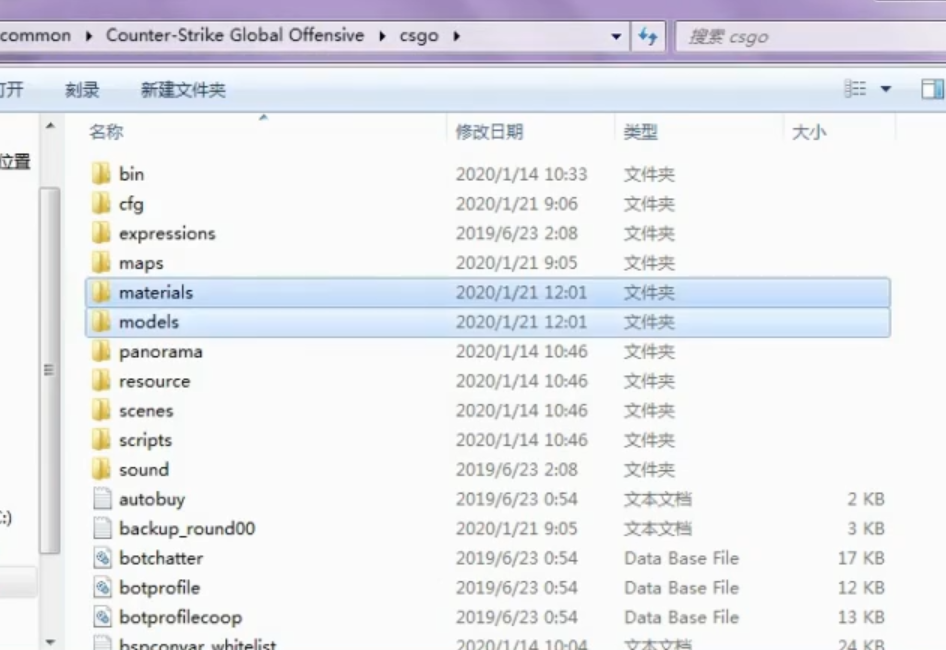This screenshot has width=946, height=650.
Task: Select the scripts folder name
Action: coord(145,441)
